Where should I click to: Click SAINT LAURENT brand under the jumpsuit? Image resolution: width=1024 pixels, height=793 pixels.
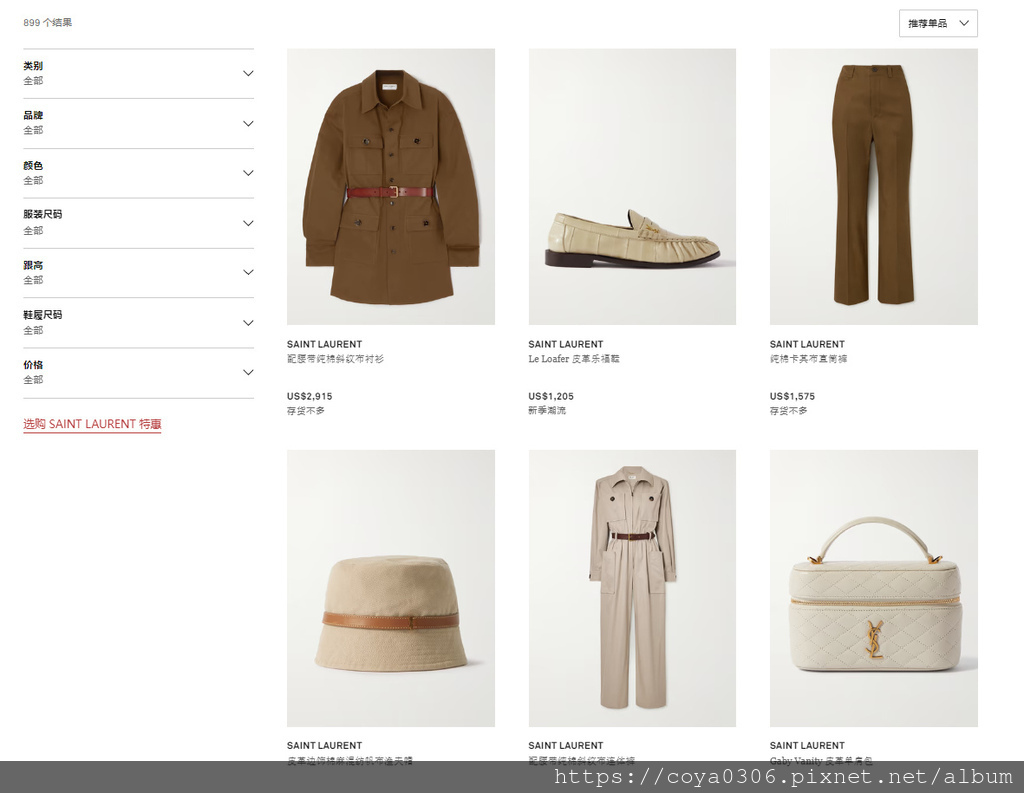point(566,745)
